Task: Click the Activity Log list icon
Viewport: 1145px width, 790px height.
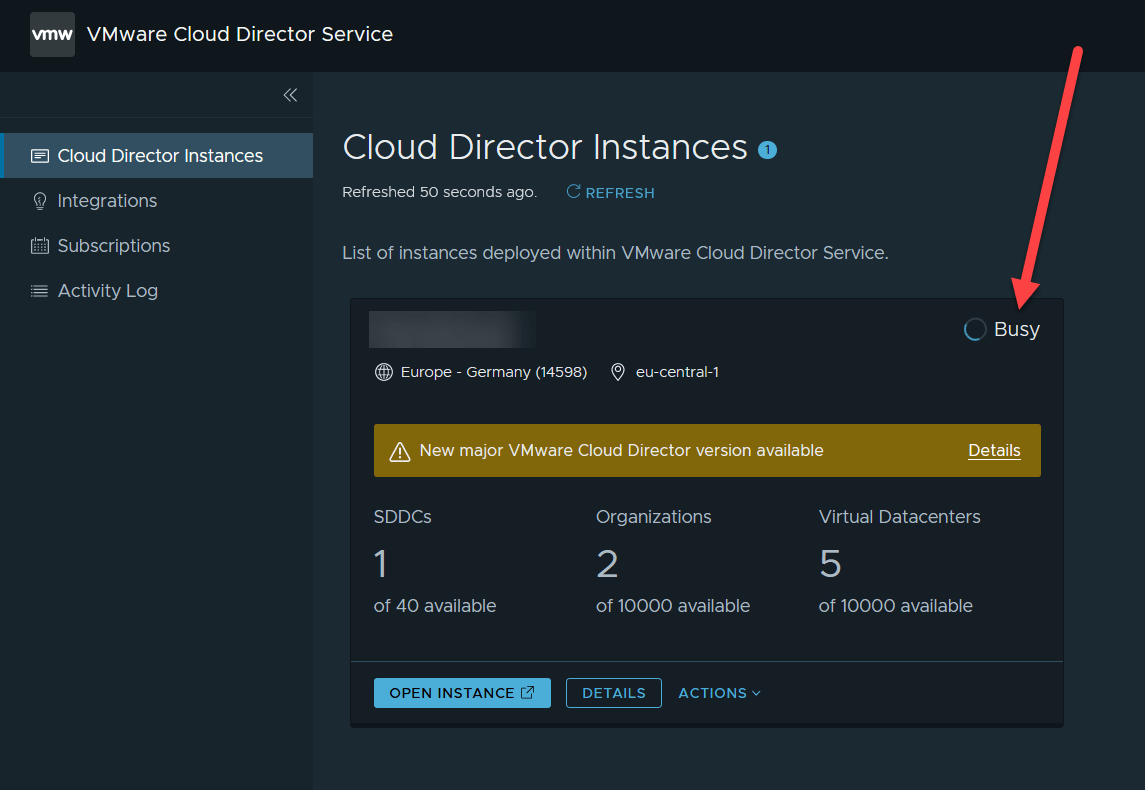Action: [40, 291]
